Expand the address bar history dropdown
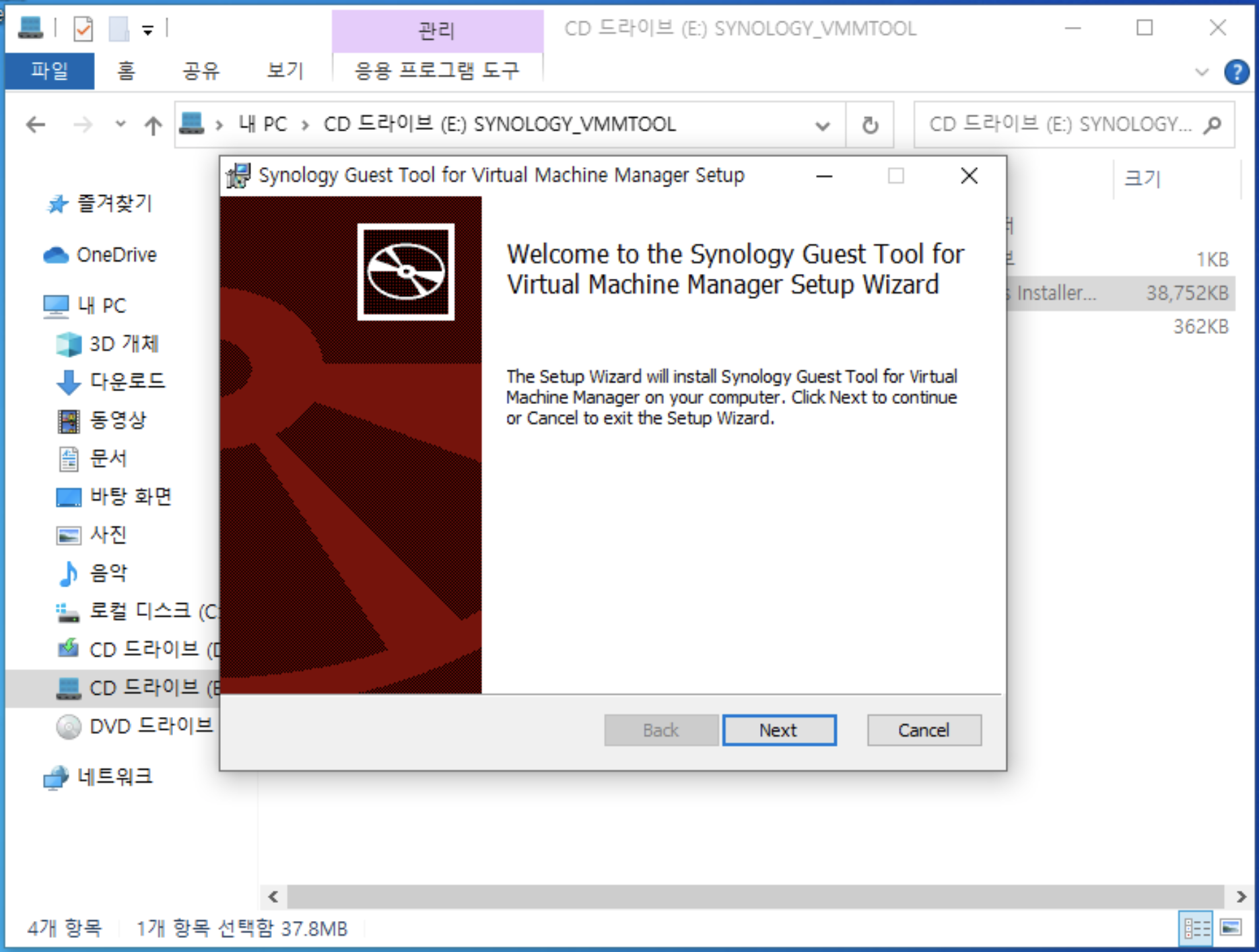 point(822,125)
